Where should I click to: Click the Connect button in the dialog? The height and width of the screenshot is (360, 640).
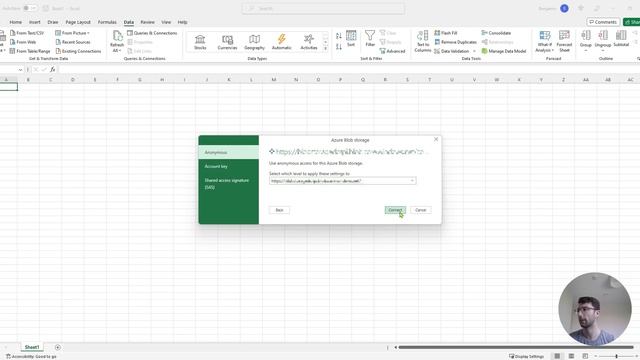(395, 210)
